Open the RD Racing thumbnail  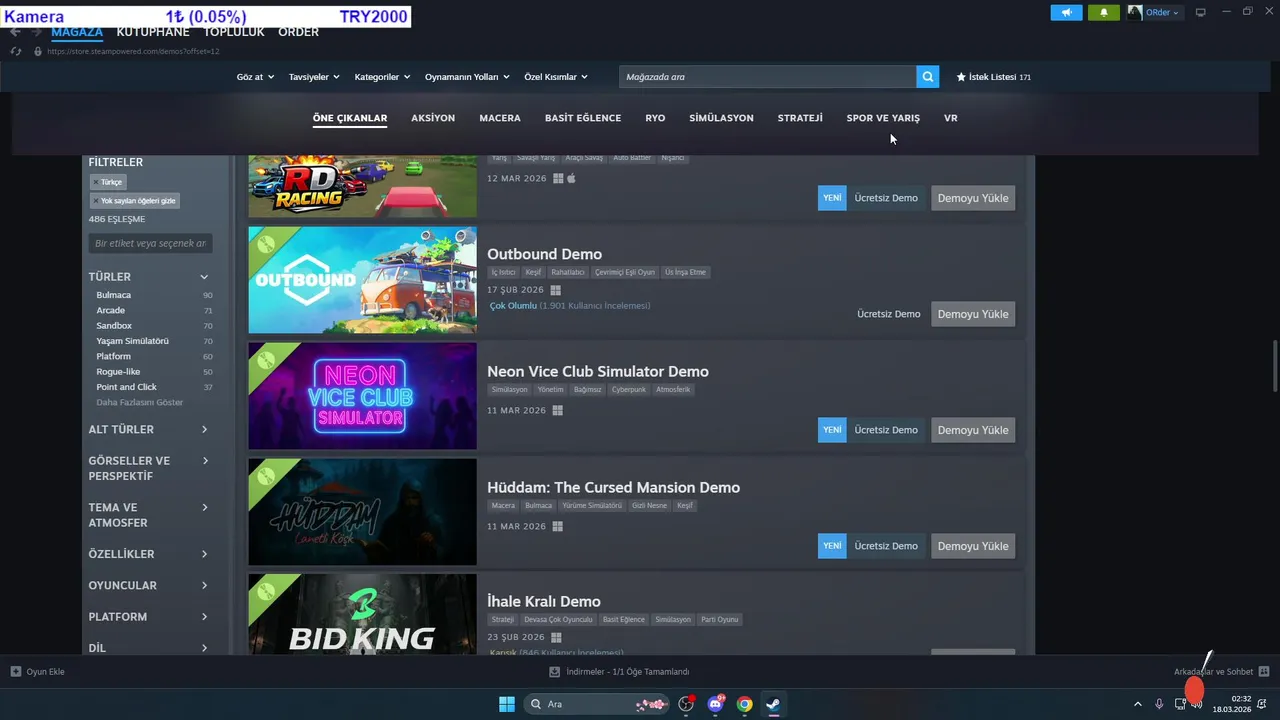coord(362,186)
